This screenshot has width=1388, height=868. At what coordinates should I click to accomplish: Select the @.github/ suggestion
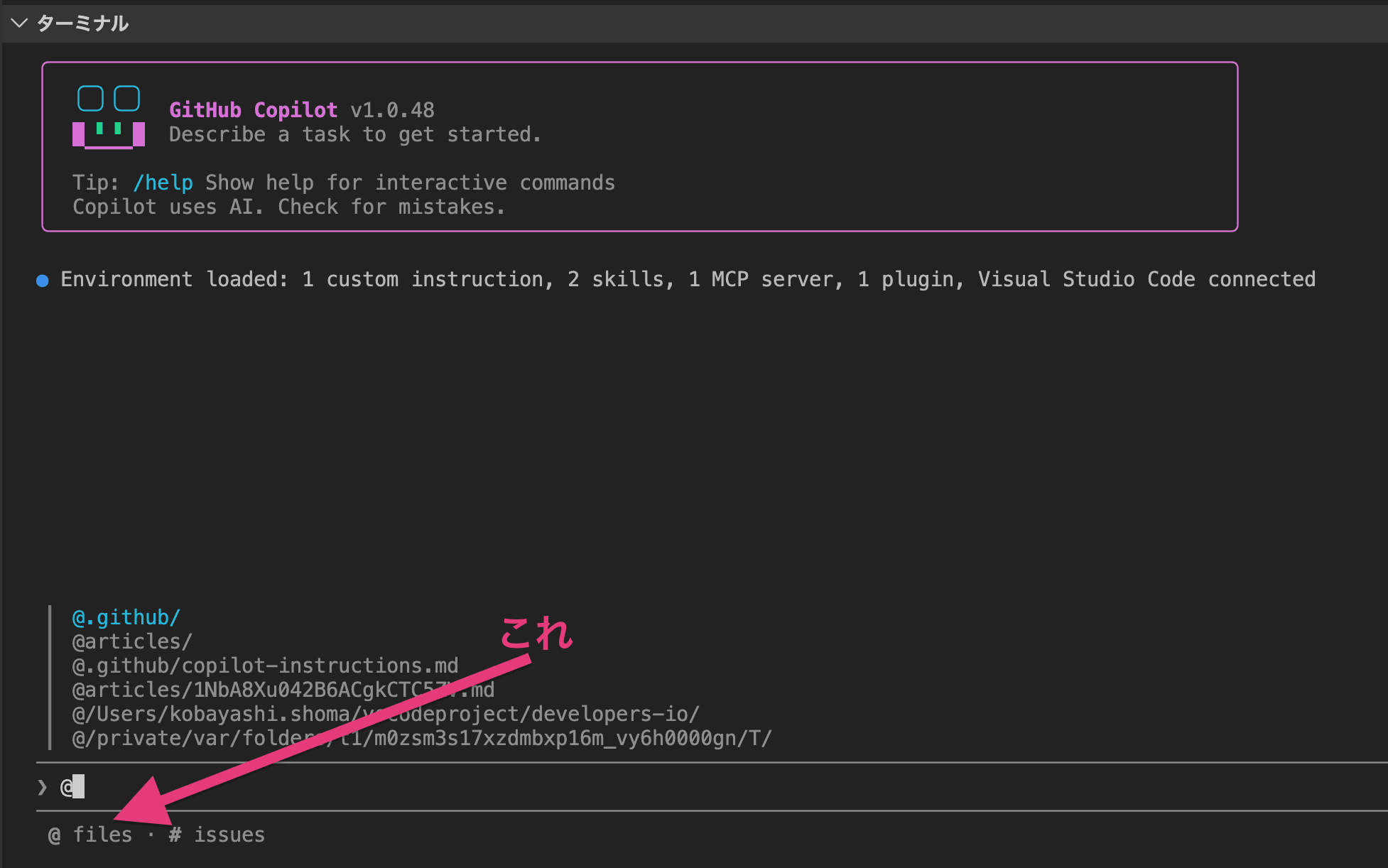[x=126, y=617]
